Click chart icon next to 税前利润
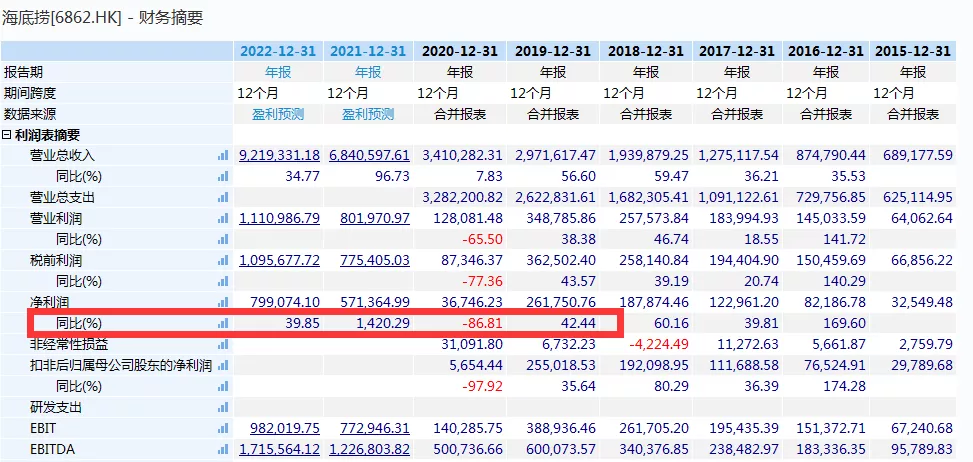This screenshot has height=462, width=973. 223,261
